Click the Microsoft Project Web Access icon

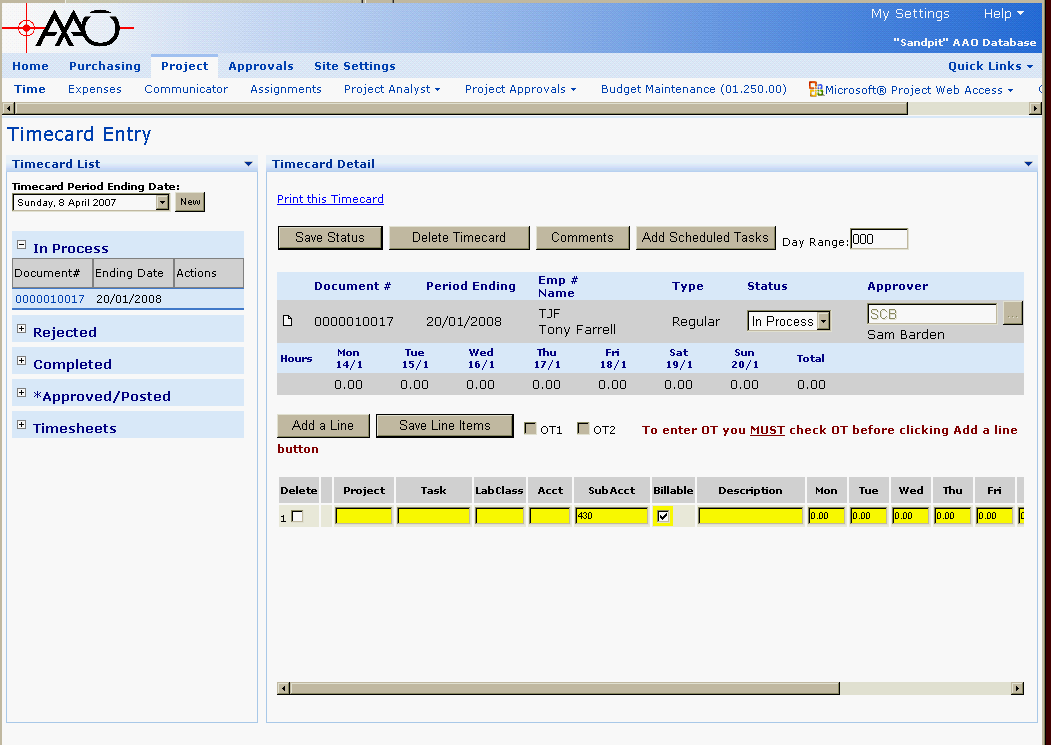coord(816,89)
